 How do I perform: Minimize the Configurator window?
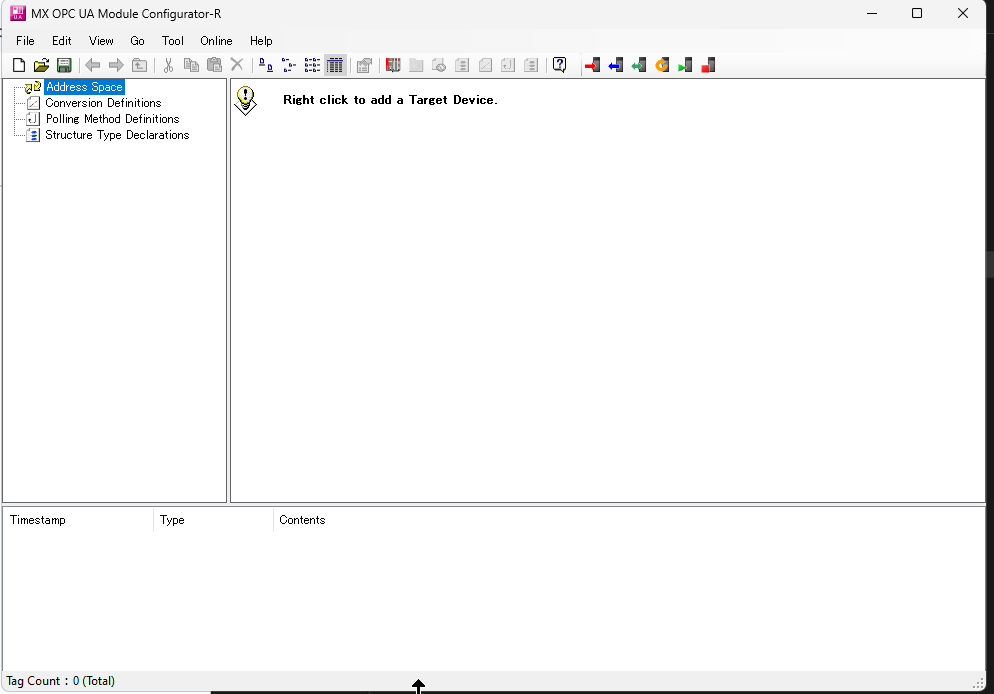(x=872, y=13)
